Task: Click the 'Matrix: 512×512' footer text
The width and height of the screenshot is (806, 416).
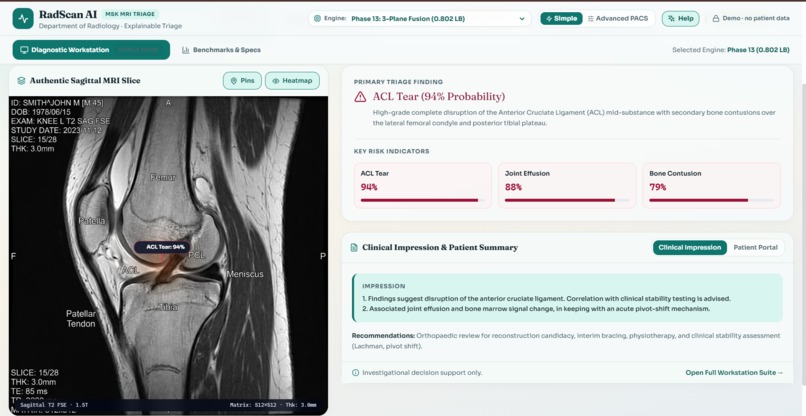Action: coord(253,405)
